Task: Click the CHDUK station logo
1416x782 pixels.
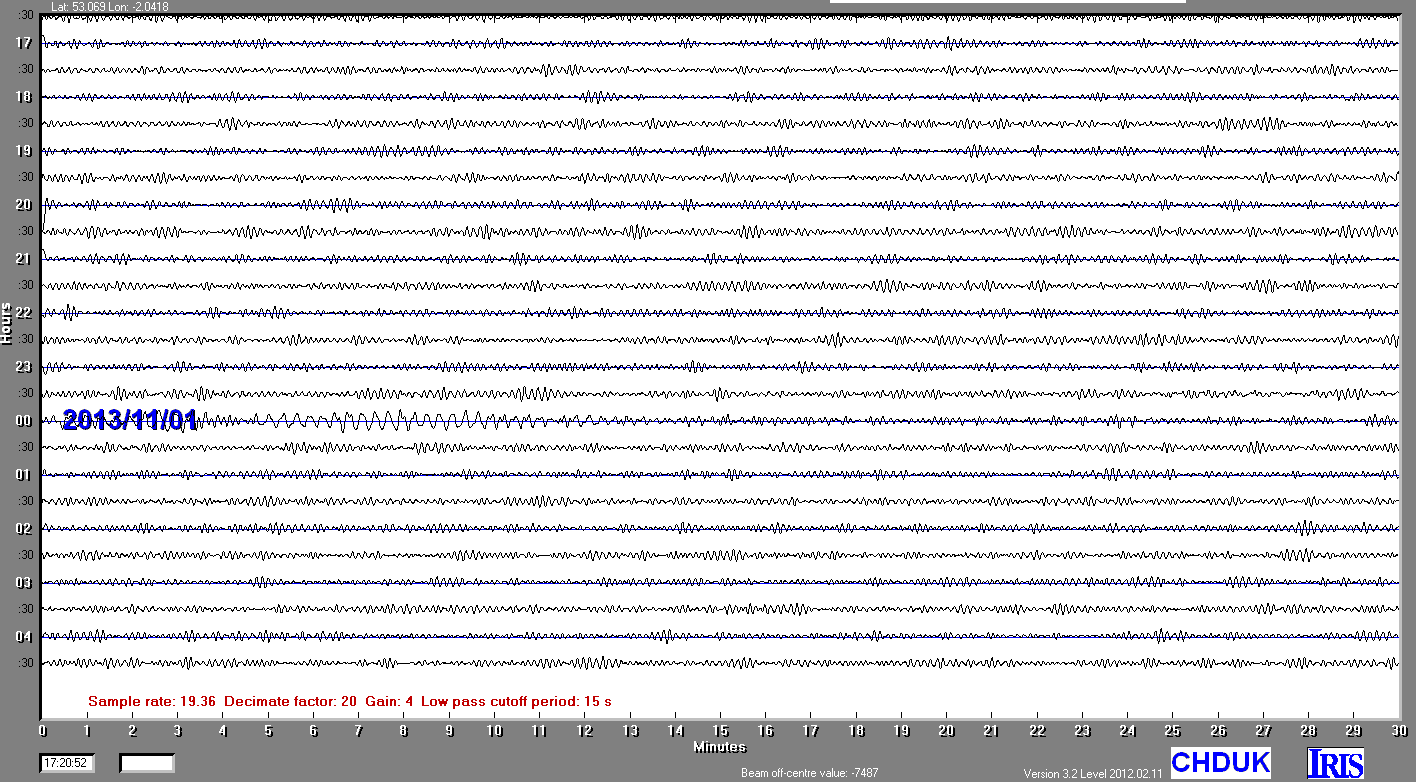Action: click(1220, 763)
